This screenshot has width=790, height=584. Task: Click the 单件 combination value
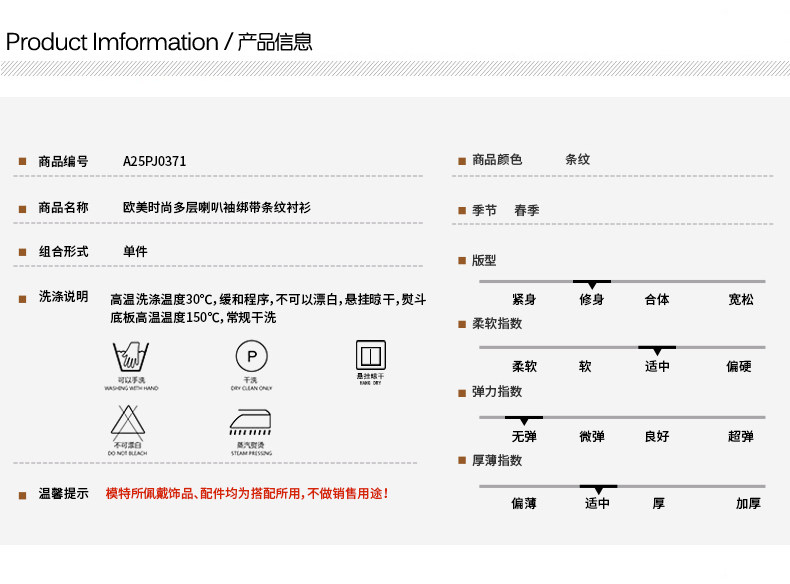pos(135,251)
